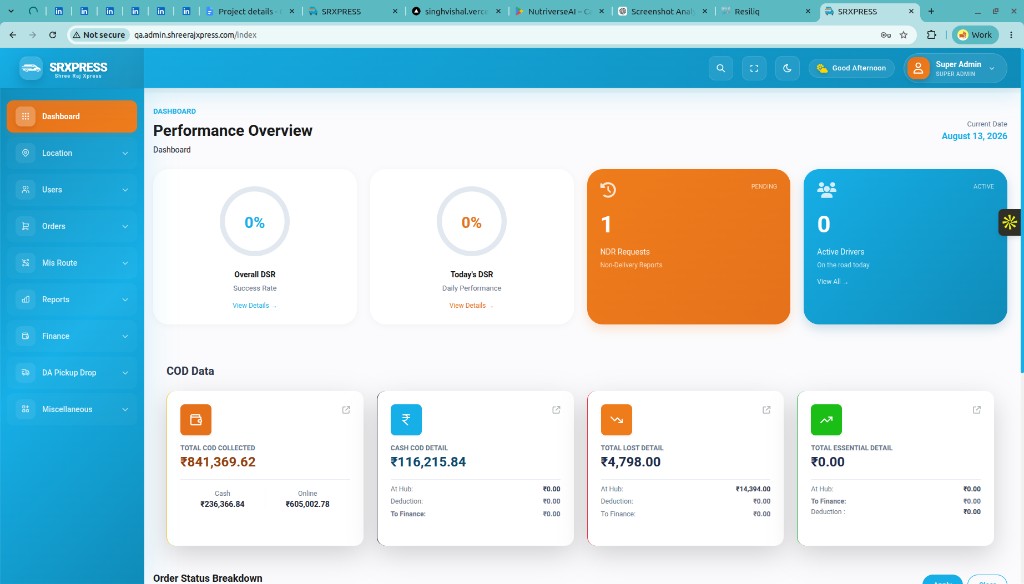
Task: Switch to the singhvishal.vercel tab
Action: [x=456, y=11]
